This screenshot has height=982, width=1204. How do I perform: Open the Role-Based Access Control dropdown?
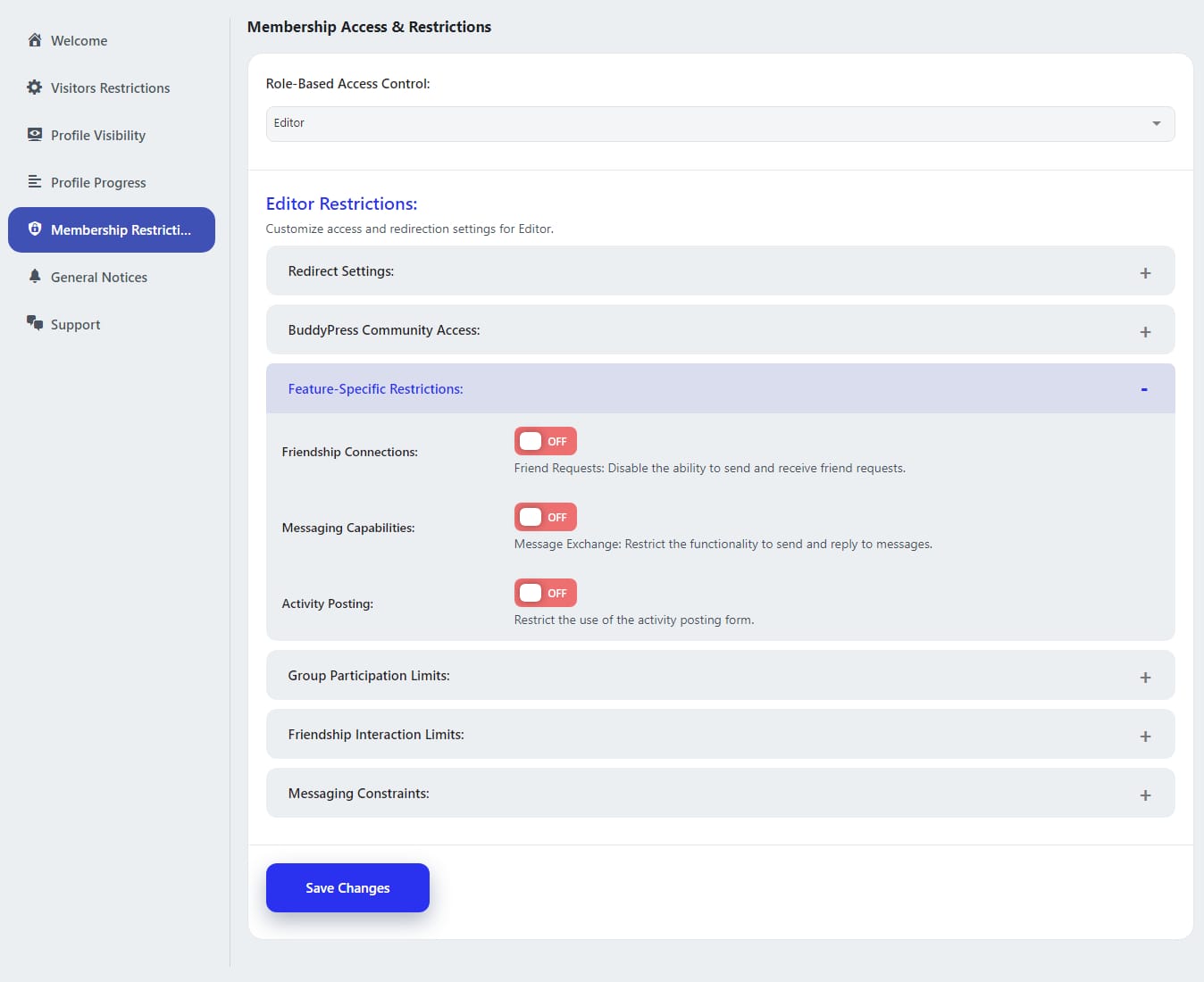720,123
